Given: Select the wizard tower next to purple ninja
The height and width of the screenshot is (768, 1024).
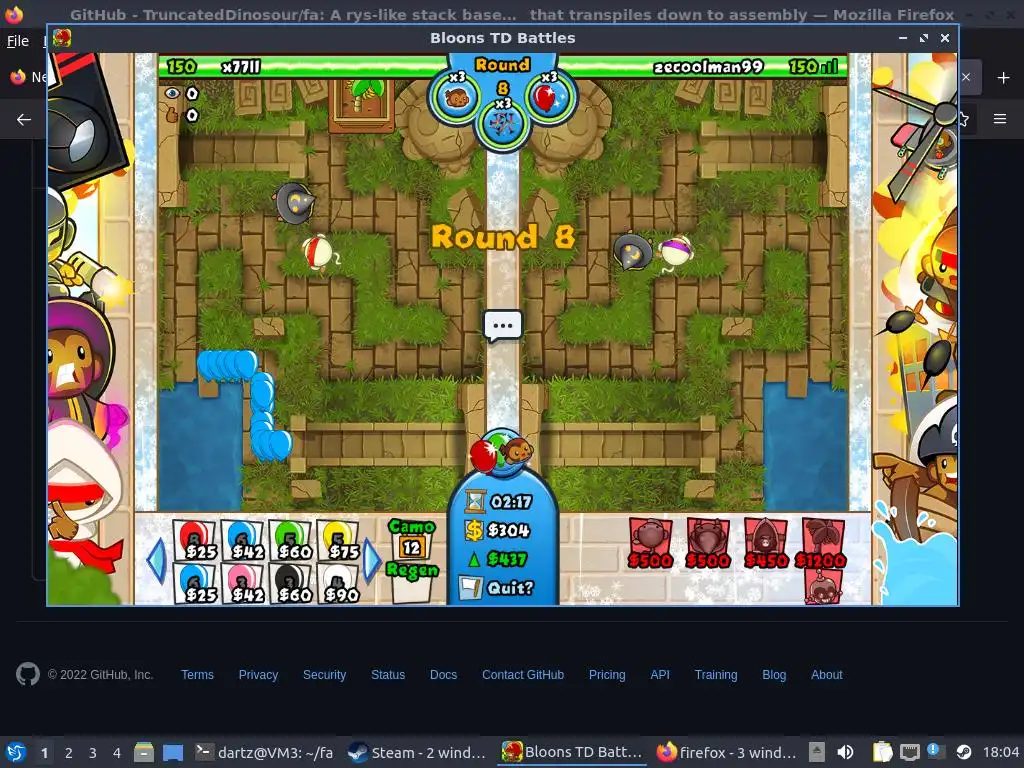Looking at the screenshot, I should tap(632, 251).
